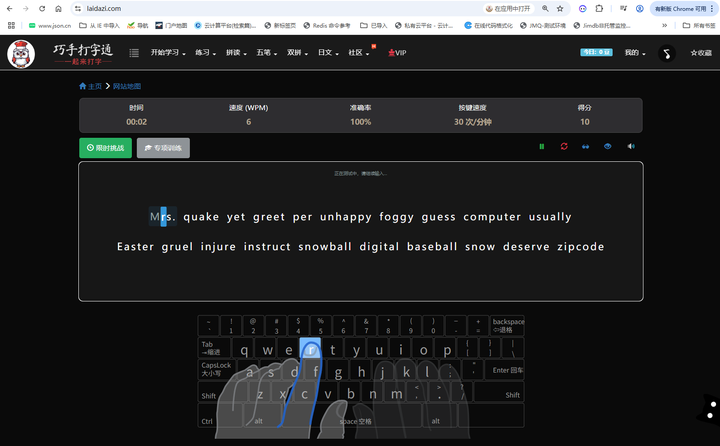Toggle the eye visibility icon

(x=607, y=147)
